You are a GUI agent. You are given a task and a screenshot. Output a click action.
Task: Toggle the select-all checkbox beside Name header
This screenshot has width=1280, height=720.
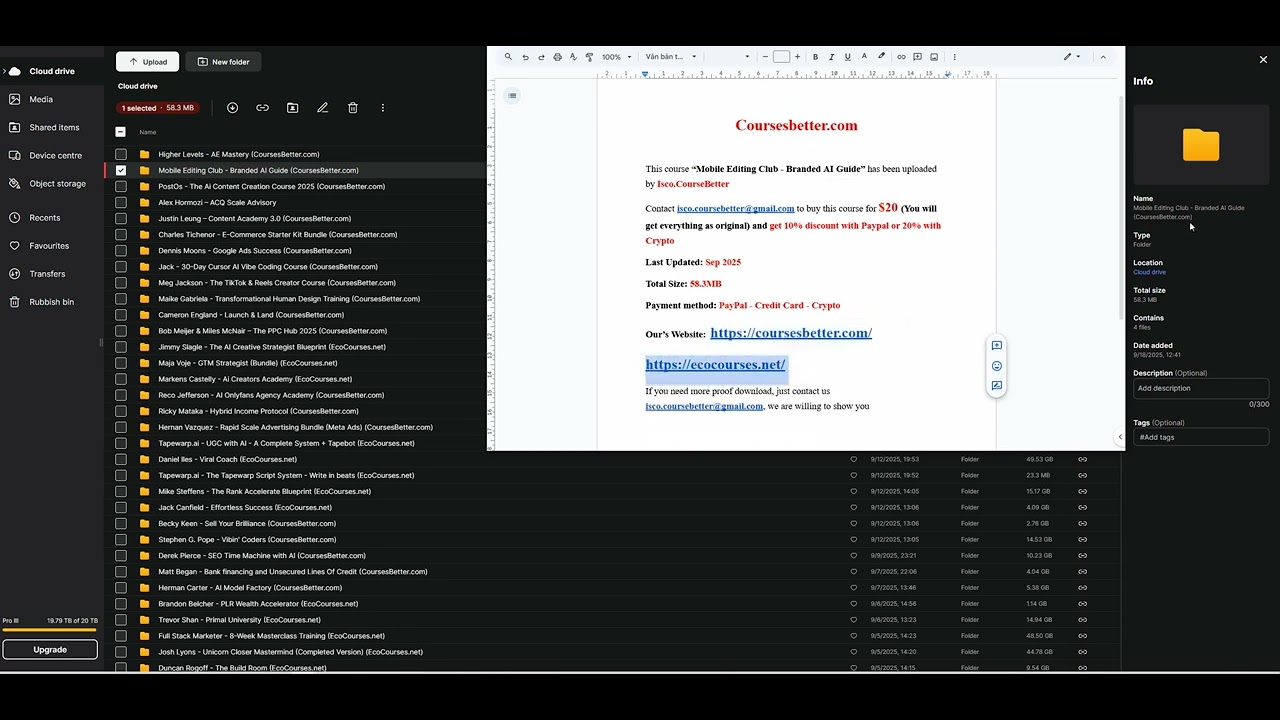[121, 132]
